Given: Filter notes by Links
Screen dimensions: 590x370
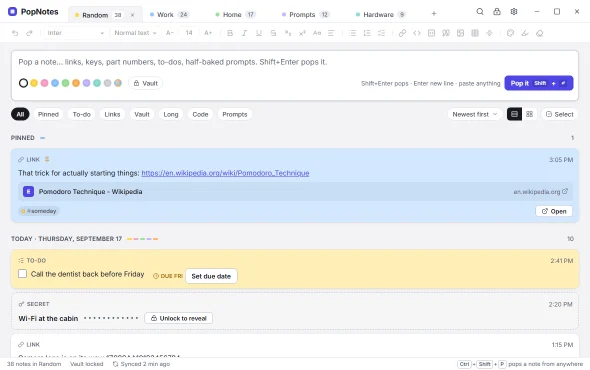Looking at the screenshot, I should click(x=112, y=114).
